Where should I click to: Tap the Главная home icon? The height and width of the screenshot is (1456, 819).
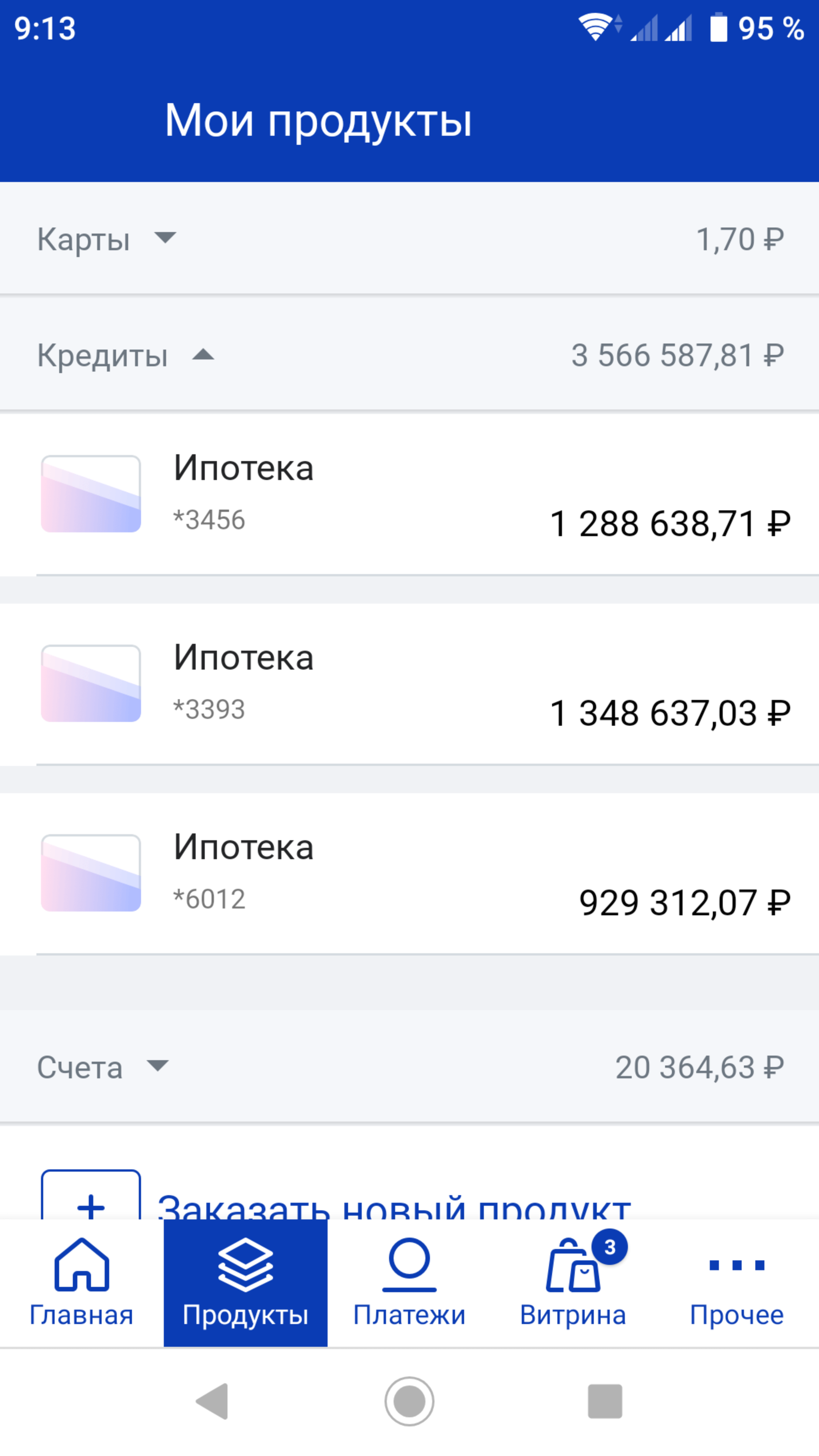82,1266
